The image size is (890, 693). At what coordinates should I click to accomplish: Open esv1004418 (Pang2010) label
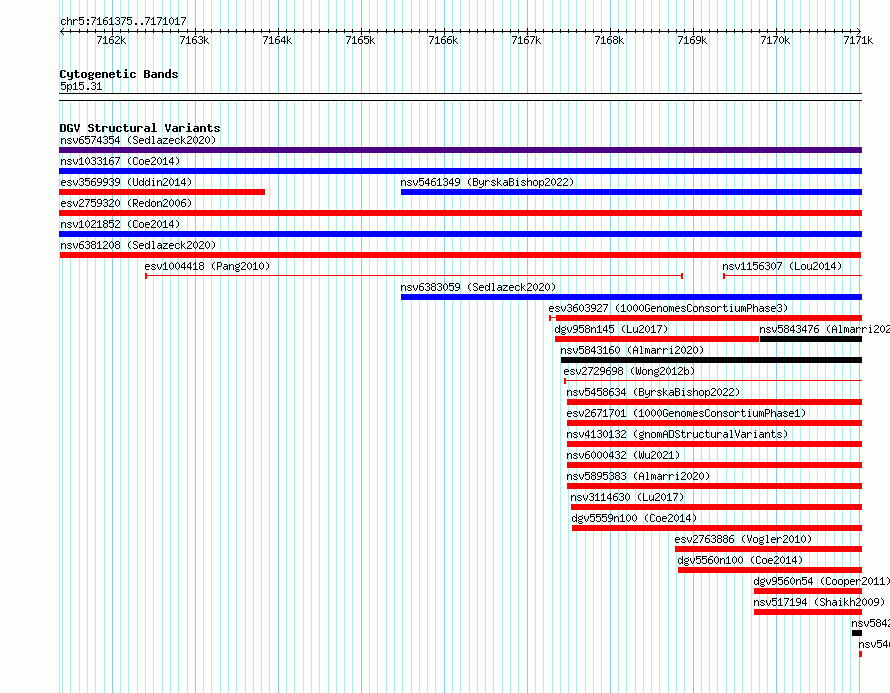207,266
